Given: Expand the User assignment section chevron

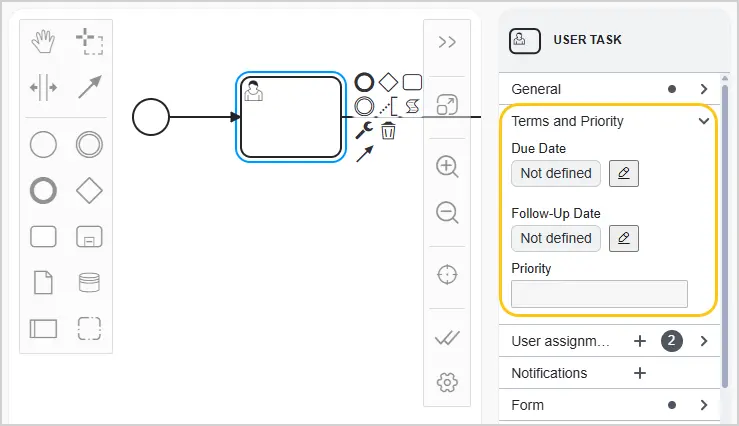Looking at the screenshot, I should coord(704,341).
